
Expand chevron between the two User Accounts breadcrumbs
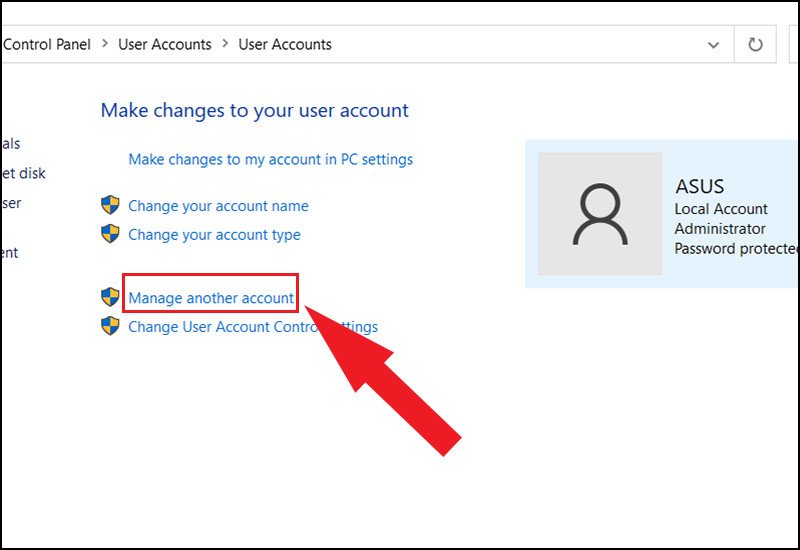[225, 44]
